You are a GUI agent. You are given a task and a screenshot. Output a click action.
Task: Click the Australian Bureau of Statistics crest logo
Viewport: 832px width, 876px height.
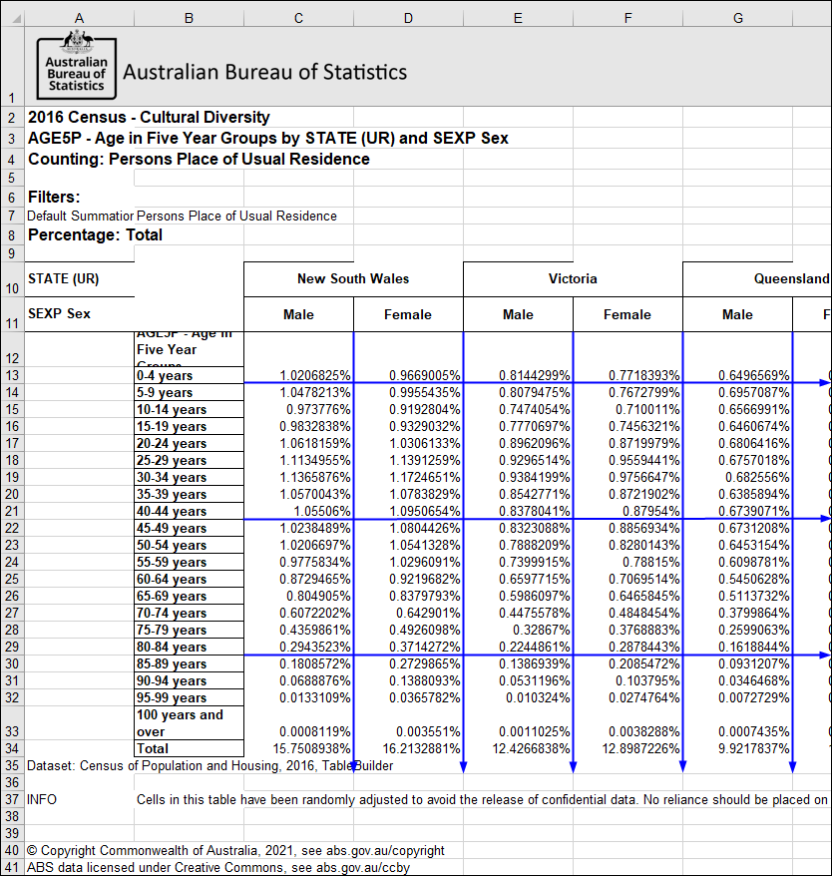click(x=76, y=66)
